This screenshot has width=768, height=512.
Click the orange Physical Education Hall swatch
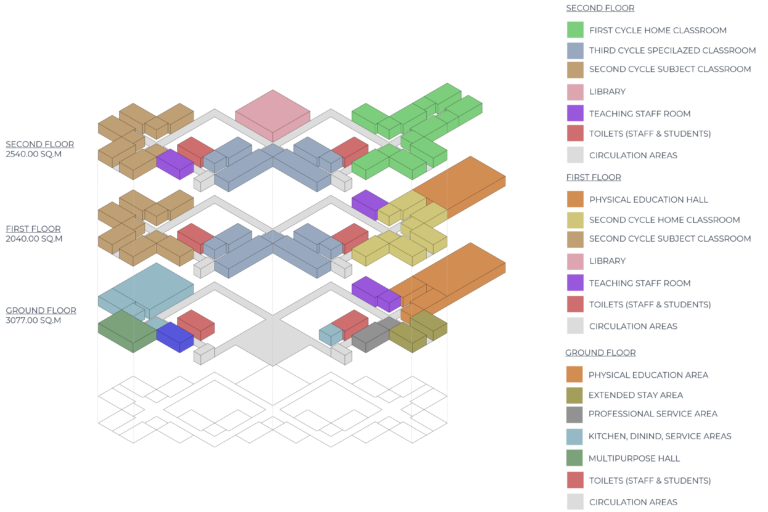click(575, 199)
